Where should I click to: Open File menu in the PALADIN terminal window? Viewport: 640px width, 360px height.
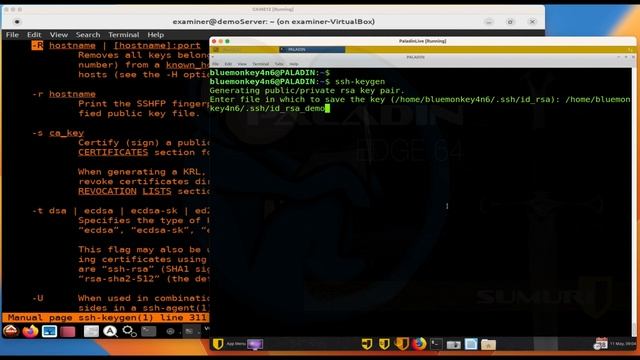(x=216, y=64)
